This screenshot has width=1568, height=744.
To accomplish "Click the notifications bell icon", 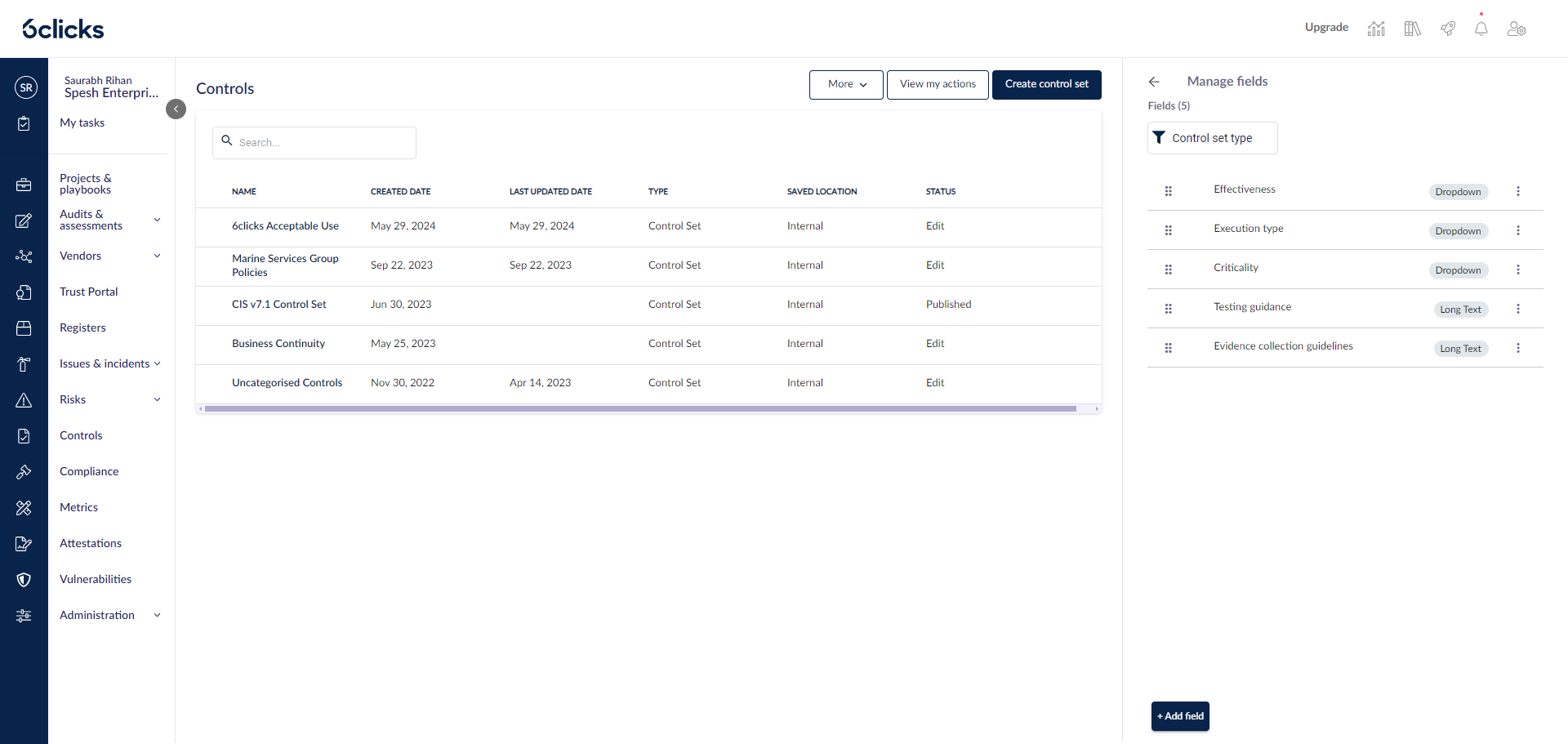I will tap(1481, 29).
